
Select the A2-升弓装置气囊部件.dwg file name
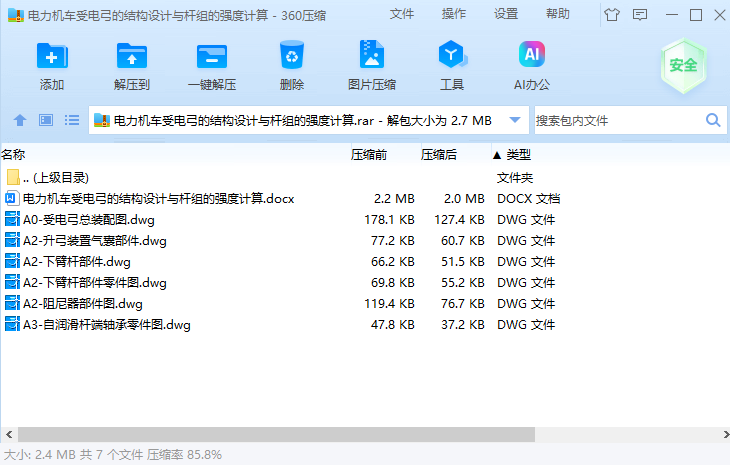tap(95, 241)
